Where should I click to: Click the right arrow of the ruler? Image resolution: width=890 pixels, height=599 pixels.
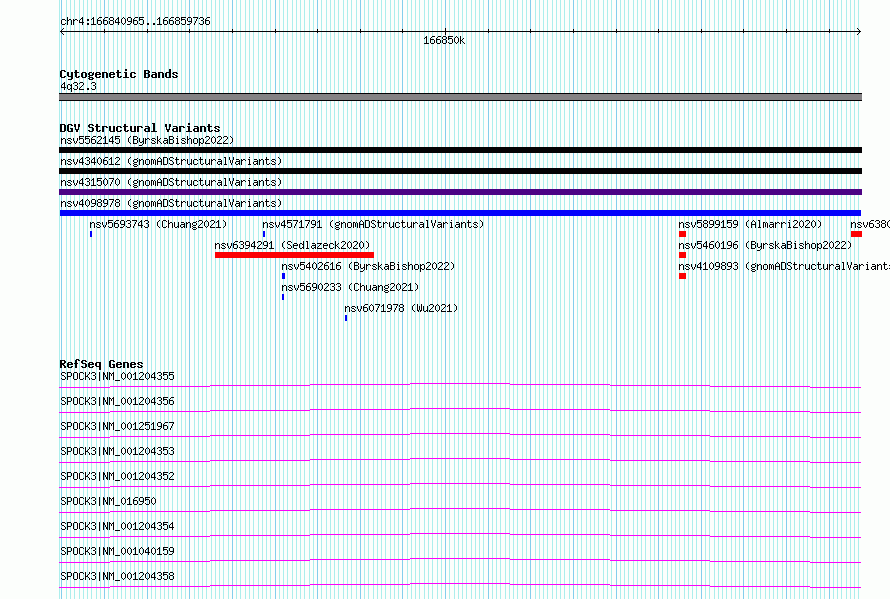coord(859,32)
